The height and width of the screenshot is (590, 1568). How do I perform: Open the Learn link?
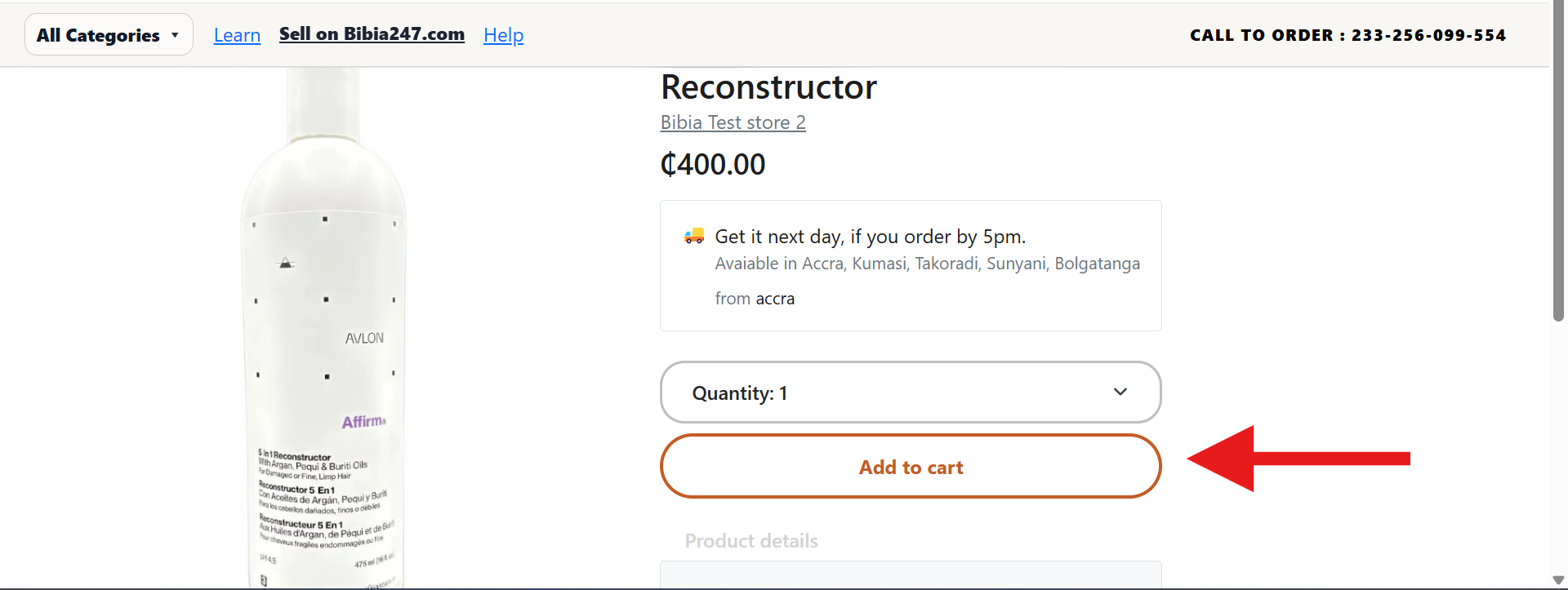point(237,35)
